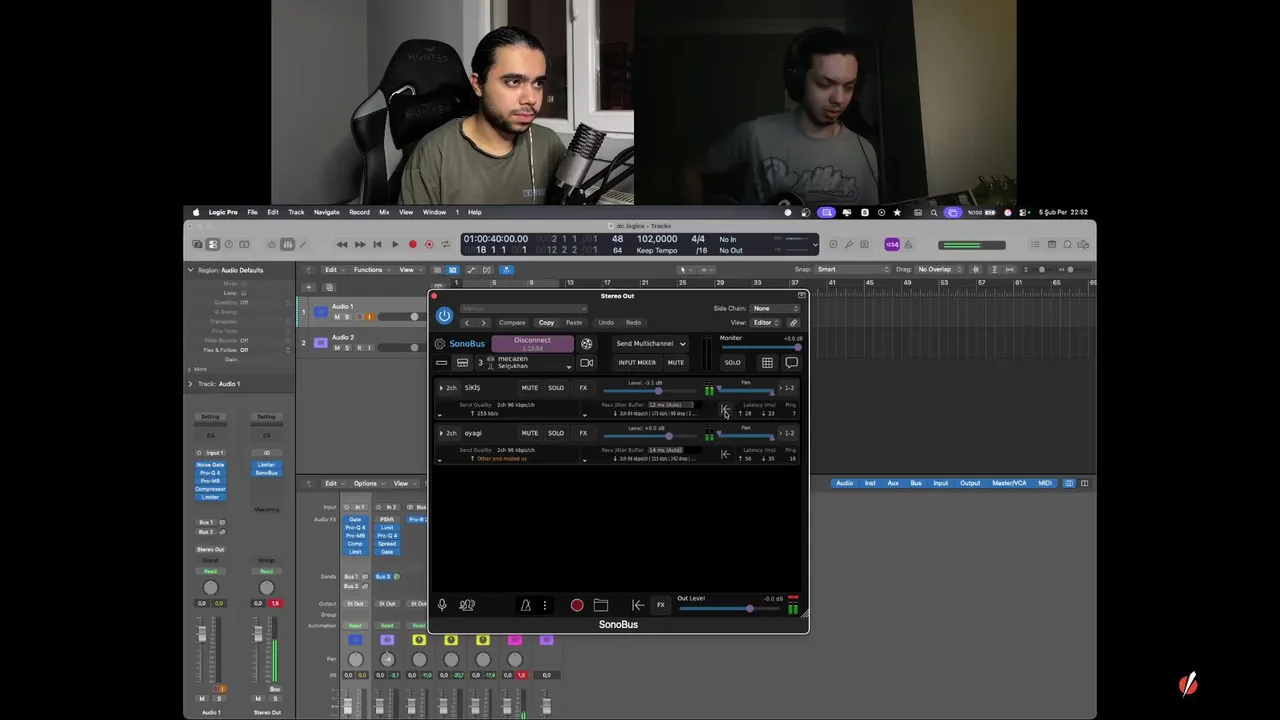
Task: Toggle main MUTE next to INPUT MIXER
Action: click(676, 363)
